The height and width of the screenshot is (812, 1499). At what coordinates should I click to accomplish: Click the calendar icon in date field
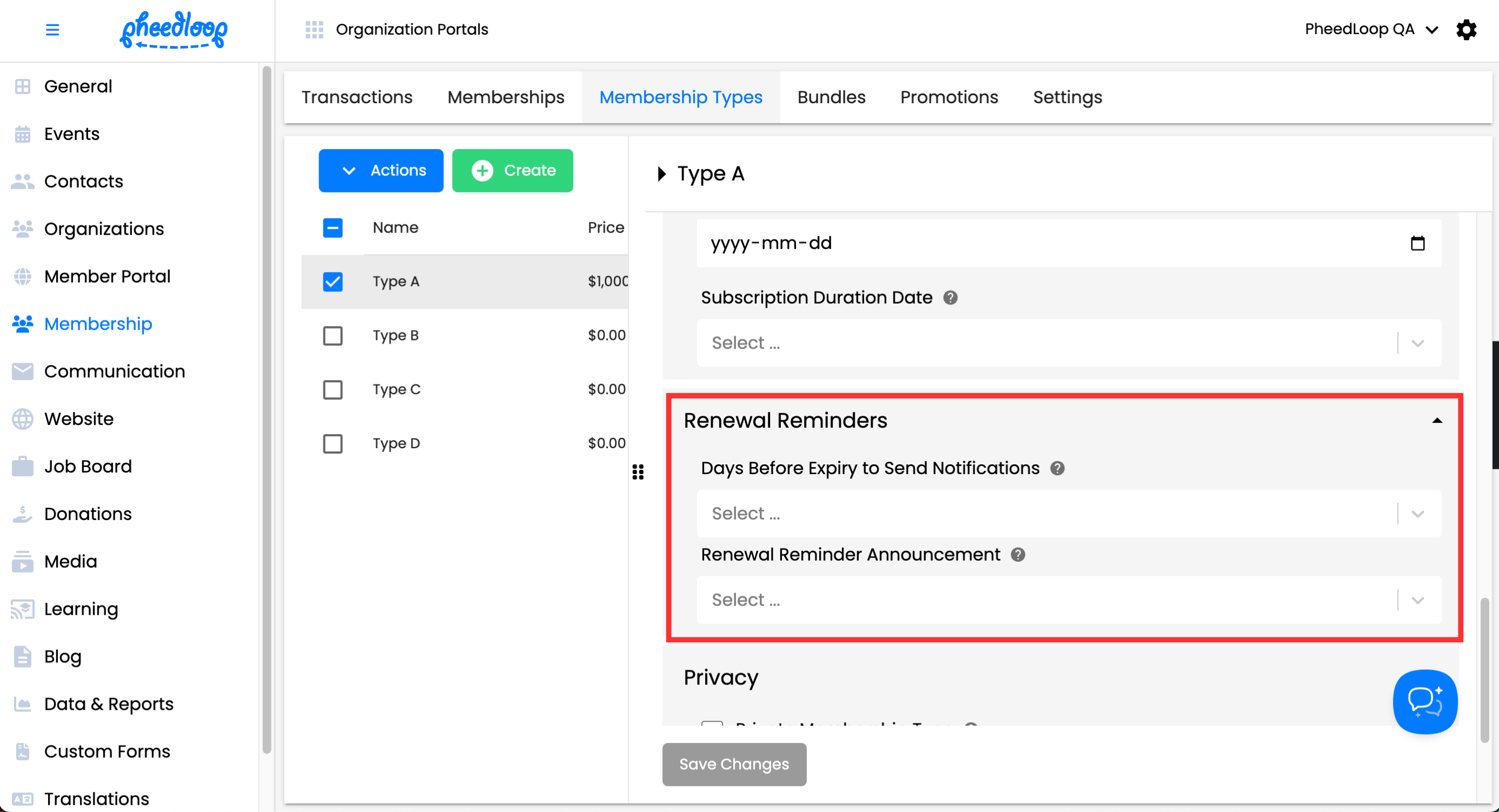[1417, 243]
